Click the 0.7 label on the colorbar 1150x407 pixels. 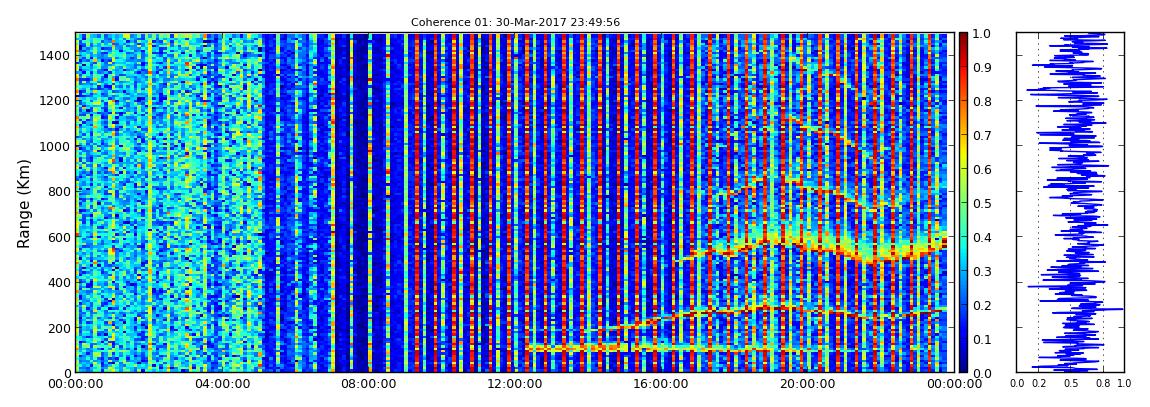981,135
